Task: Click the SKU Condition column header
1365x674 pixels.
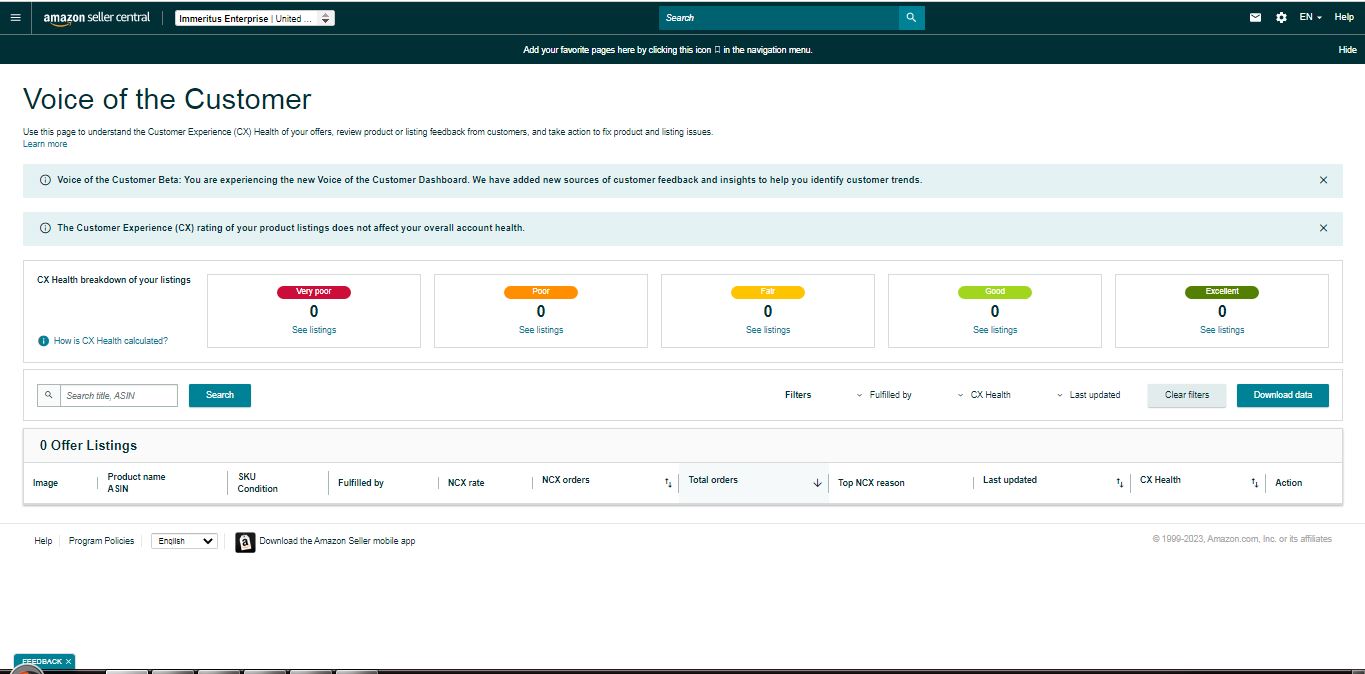Action: (x=258, y=483)
